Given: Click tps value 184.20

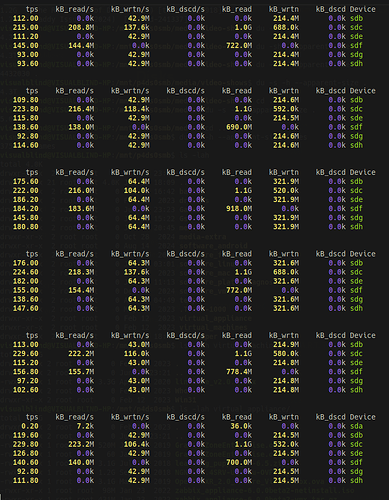Looking at the screenshot, I should 26,209.
